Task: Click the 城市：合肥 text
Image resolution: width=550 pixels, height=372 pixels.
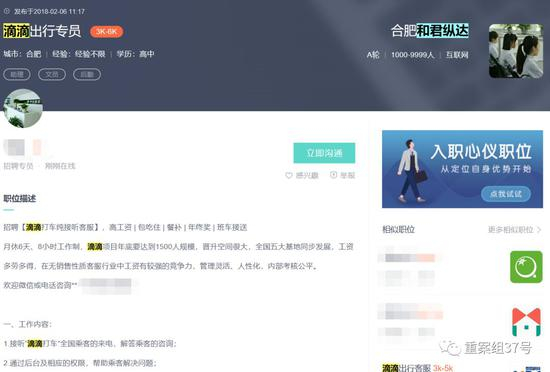Action: [x=22, y=54]
